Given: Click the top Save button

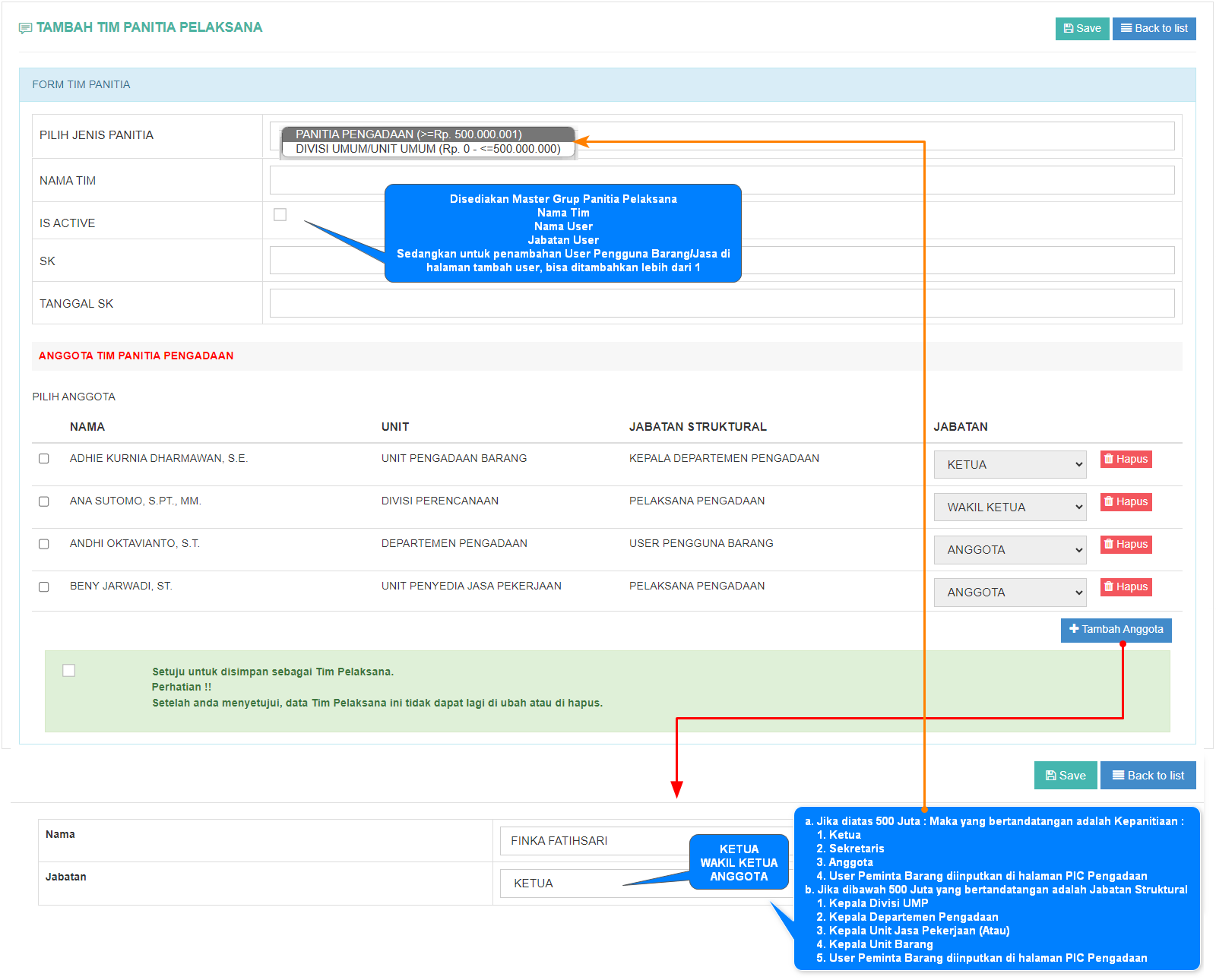Looking at the screenshot, I should pos(1081,29).
